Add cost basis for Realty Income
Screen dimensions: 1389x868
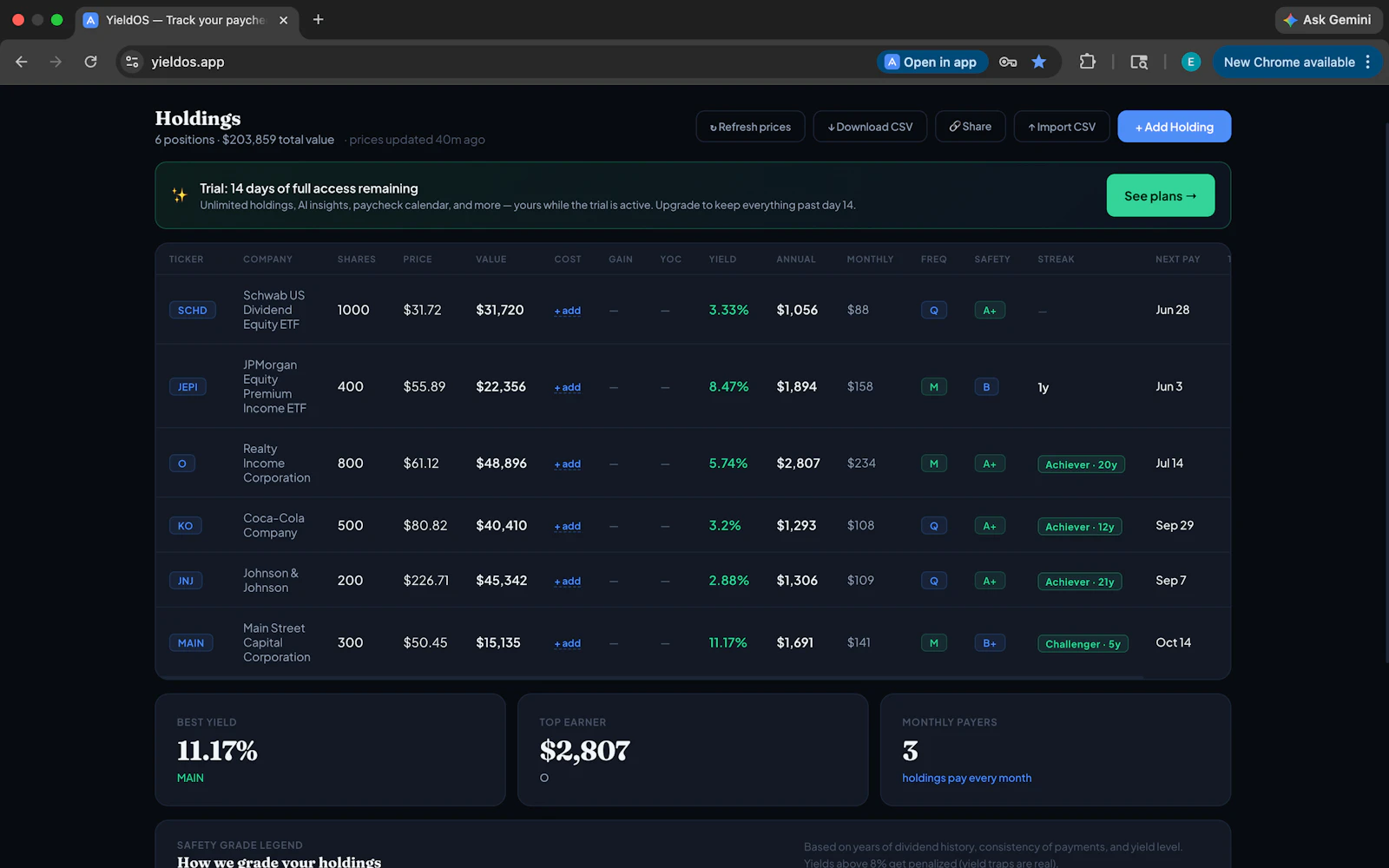(568, 464)
